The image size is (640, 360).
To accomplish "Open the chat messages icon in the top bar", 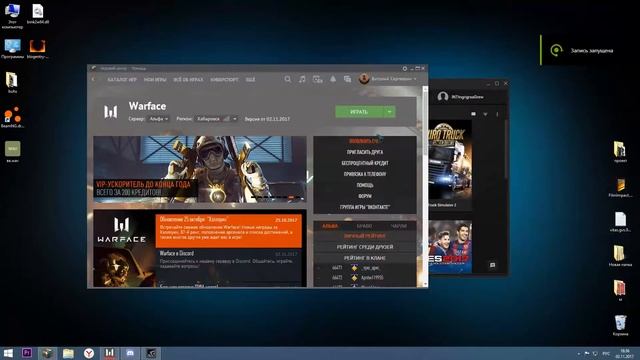I will 347,79.
